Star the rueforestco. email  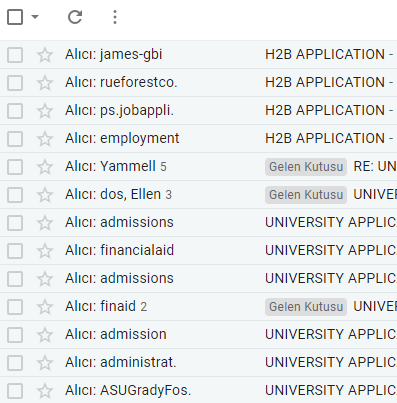point(45,83)
